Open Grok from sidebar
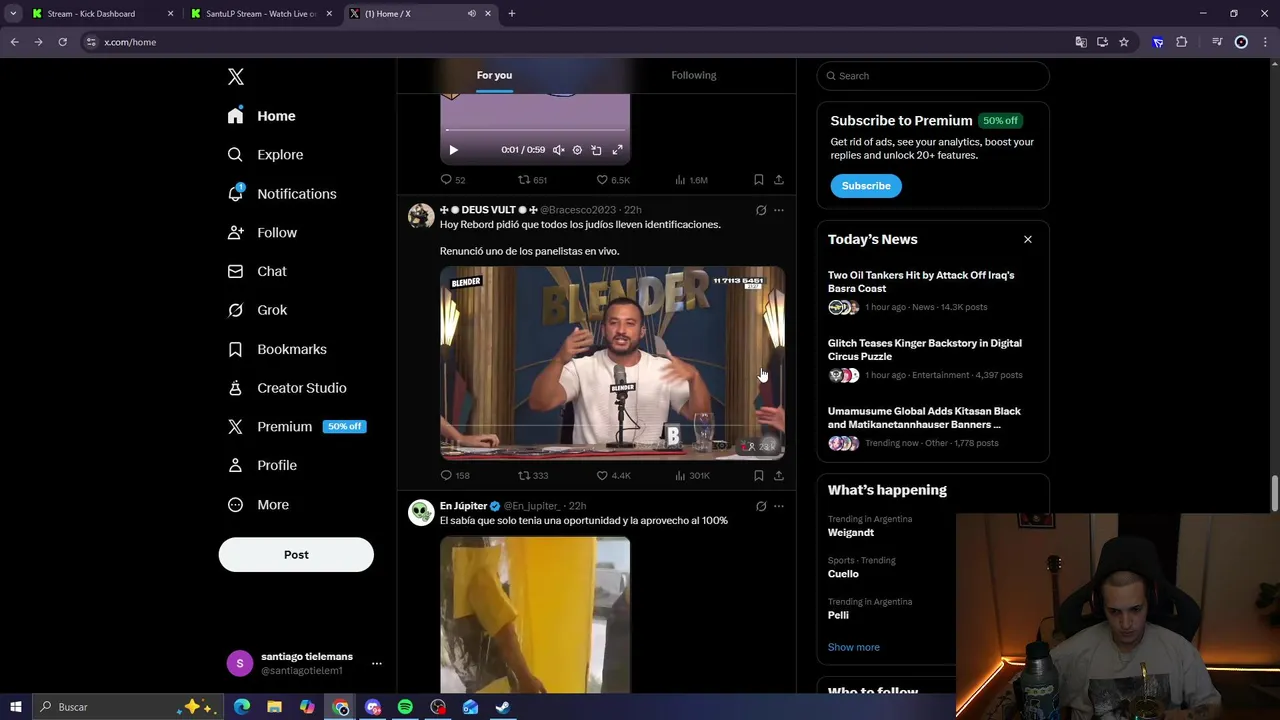Viewport: 1280px width, 720px height. [257, 310]
